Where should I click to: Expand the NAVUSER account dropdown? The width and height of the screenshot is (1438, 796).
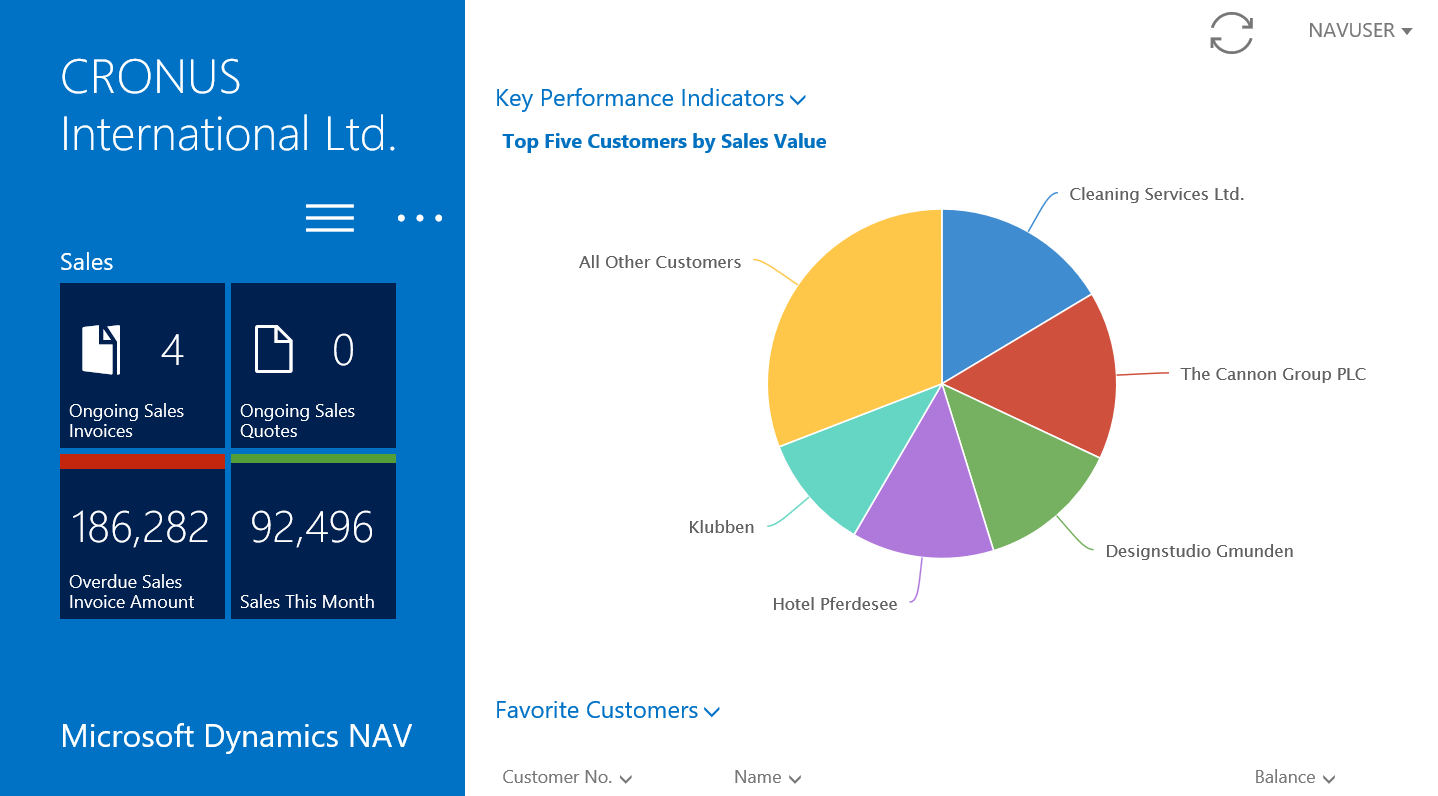point(1360,31)
